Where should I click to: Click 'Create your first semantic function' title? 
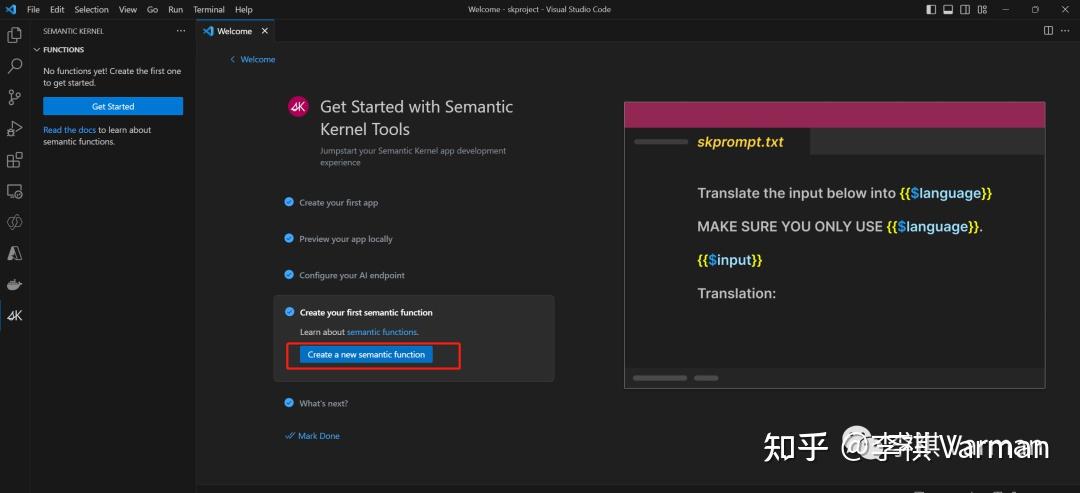(x=366, y=313)
